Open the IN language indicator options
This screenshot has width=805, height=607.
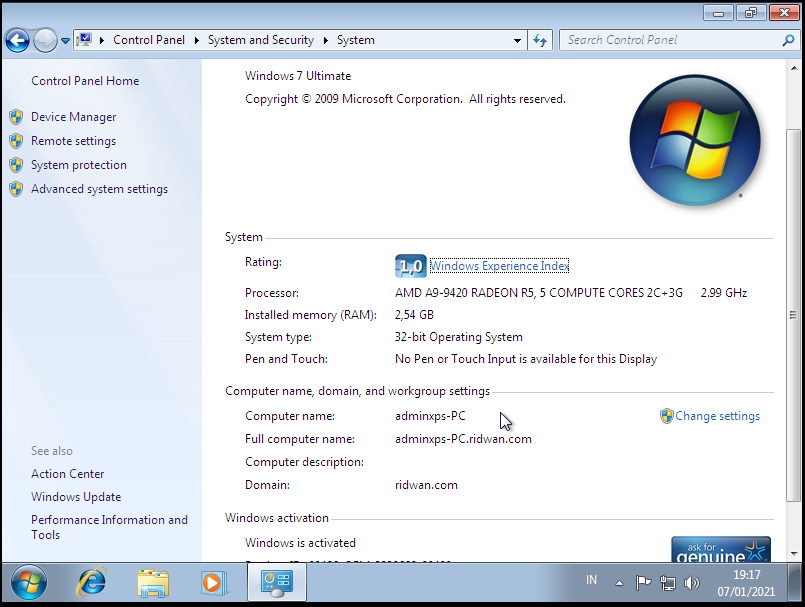point(590,580)
